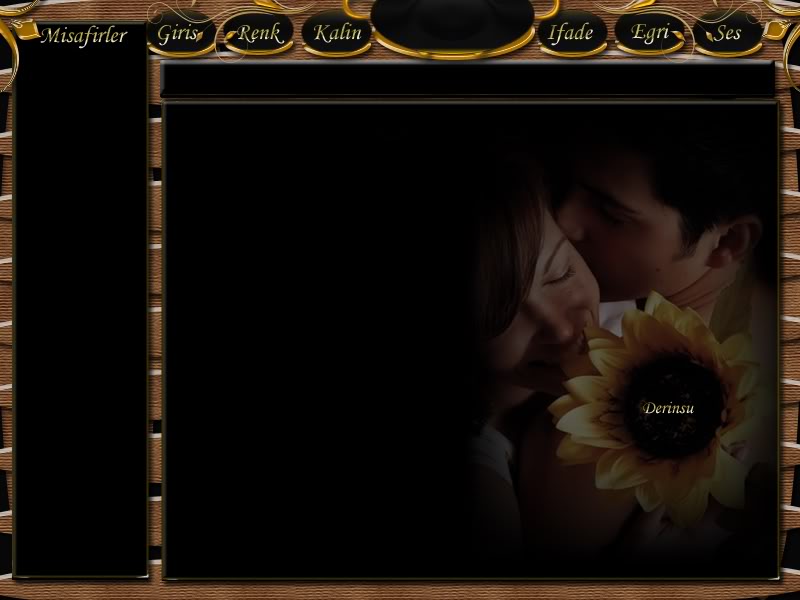Click the Giris button
The image size is (800, 600).
click(181, 34)
